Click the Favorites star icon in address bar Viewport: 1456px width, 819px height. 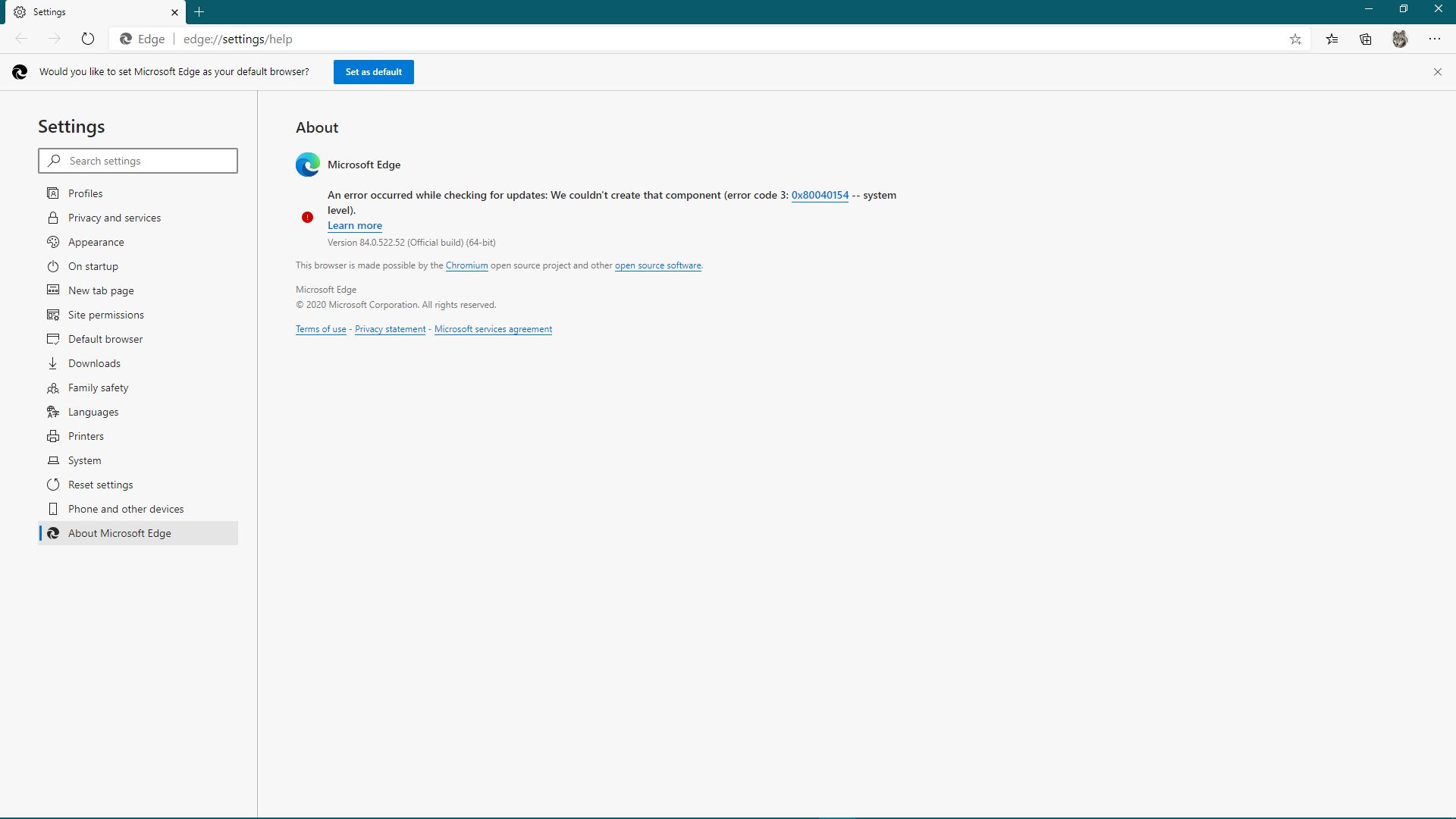pyautogui.click(x=1295, y=39)
